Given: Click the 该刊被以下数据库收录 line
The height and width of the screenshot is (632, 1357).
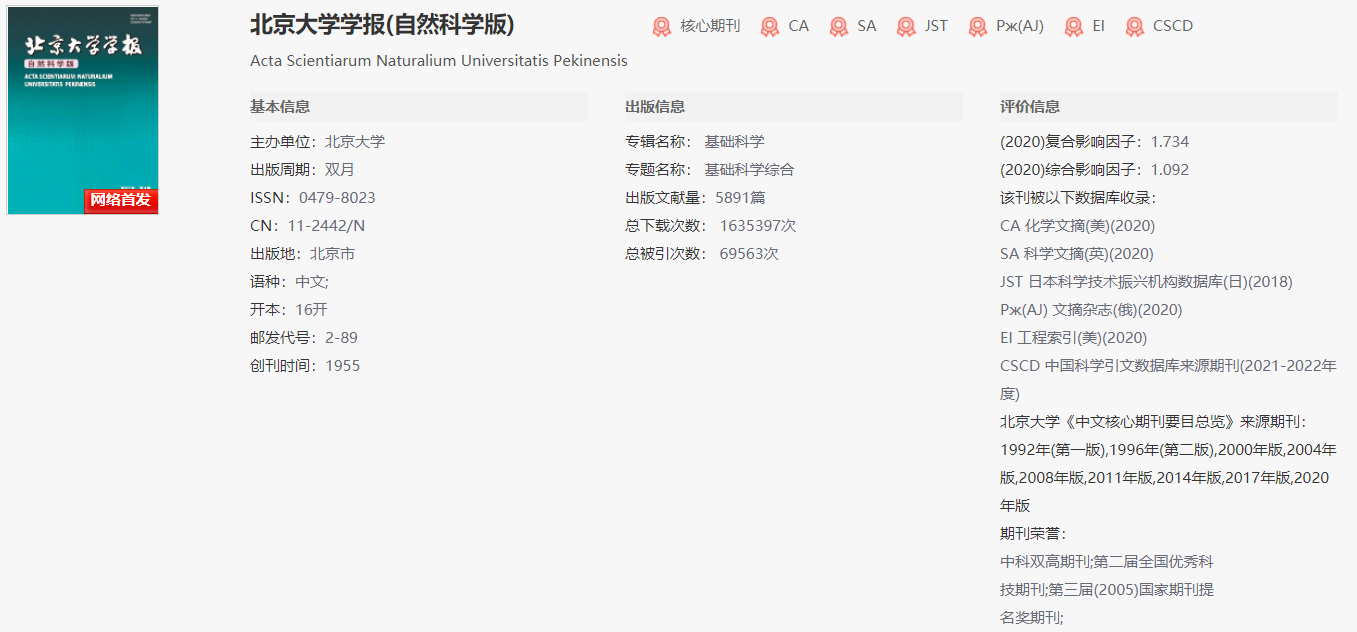Looking at the screenshot, I should pos(1078,198).
